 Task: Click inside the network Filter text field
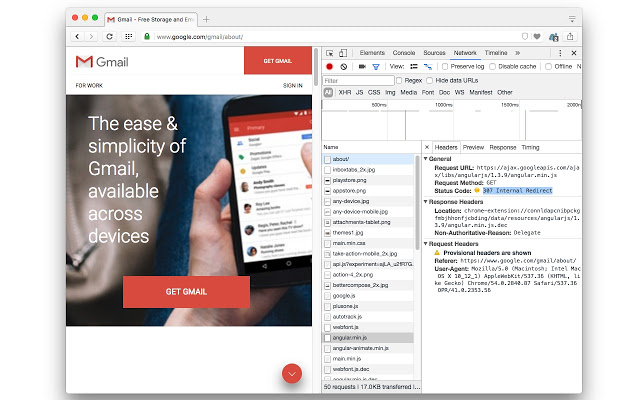click(358, 80)
